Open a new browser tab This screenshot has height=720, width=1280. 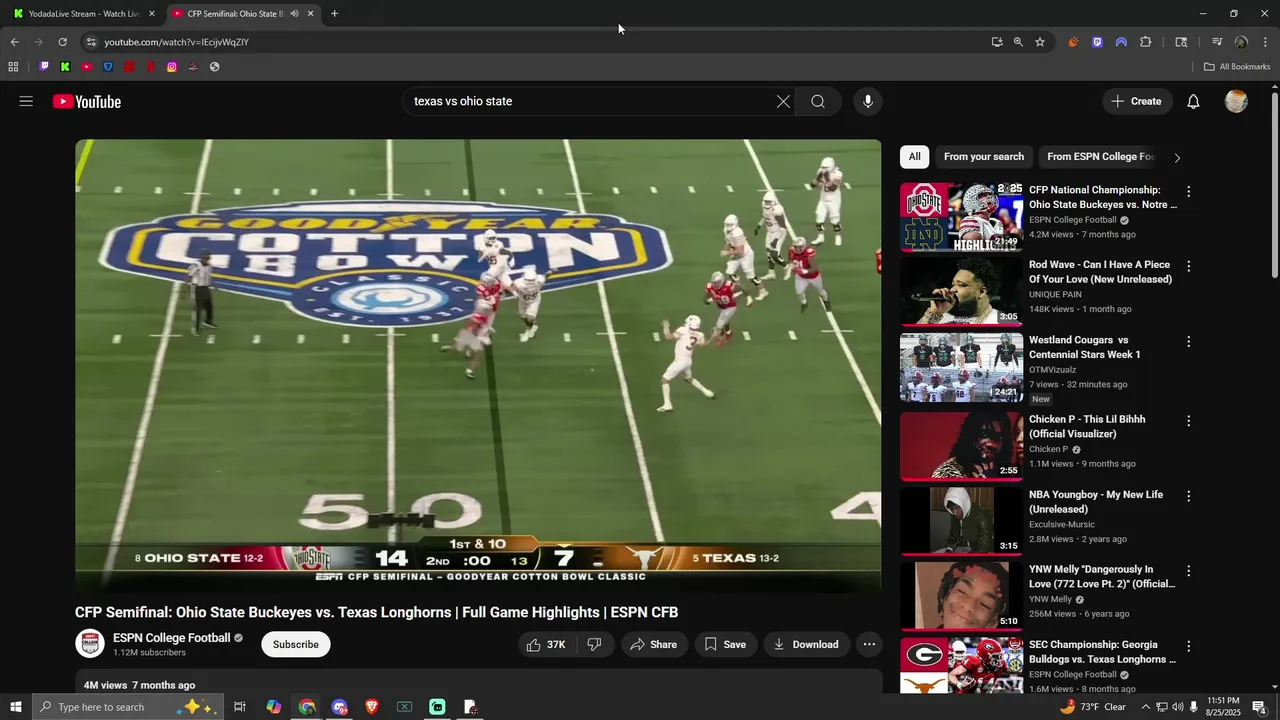tap(334, 14)
